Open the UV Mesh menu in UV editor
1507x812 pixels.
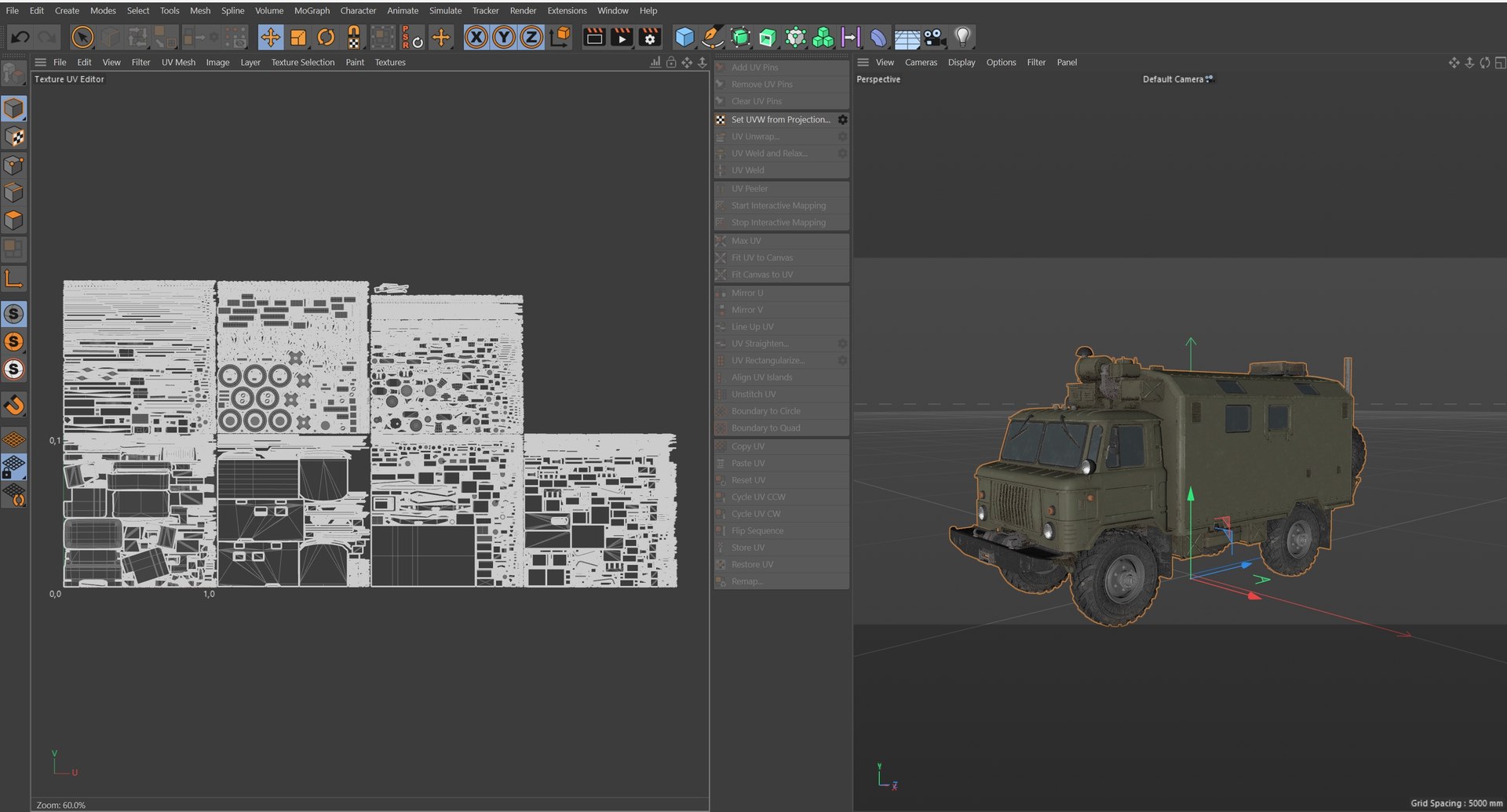tap(178, 62)
